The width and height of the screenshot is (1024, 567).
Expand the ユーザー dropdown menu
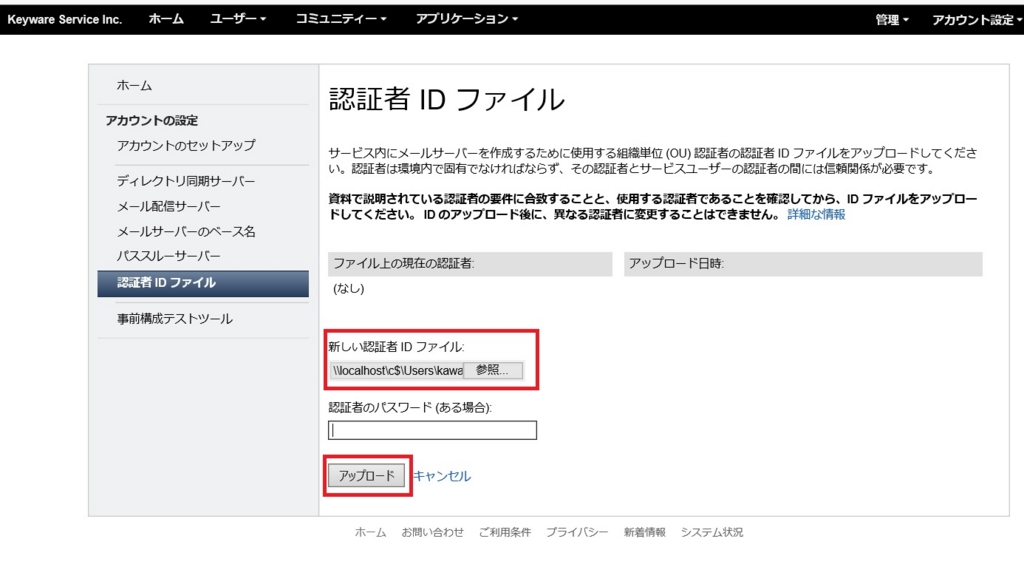pyautogui.click(x=238, y=19)
